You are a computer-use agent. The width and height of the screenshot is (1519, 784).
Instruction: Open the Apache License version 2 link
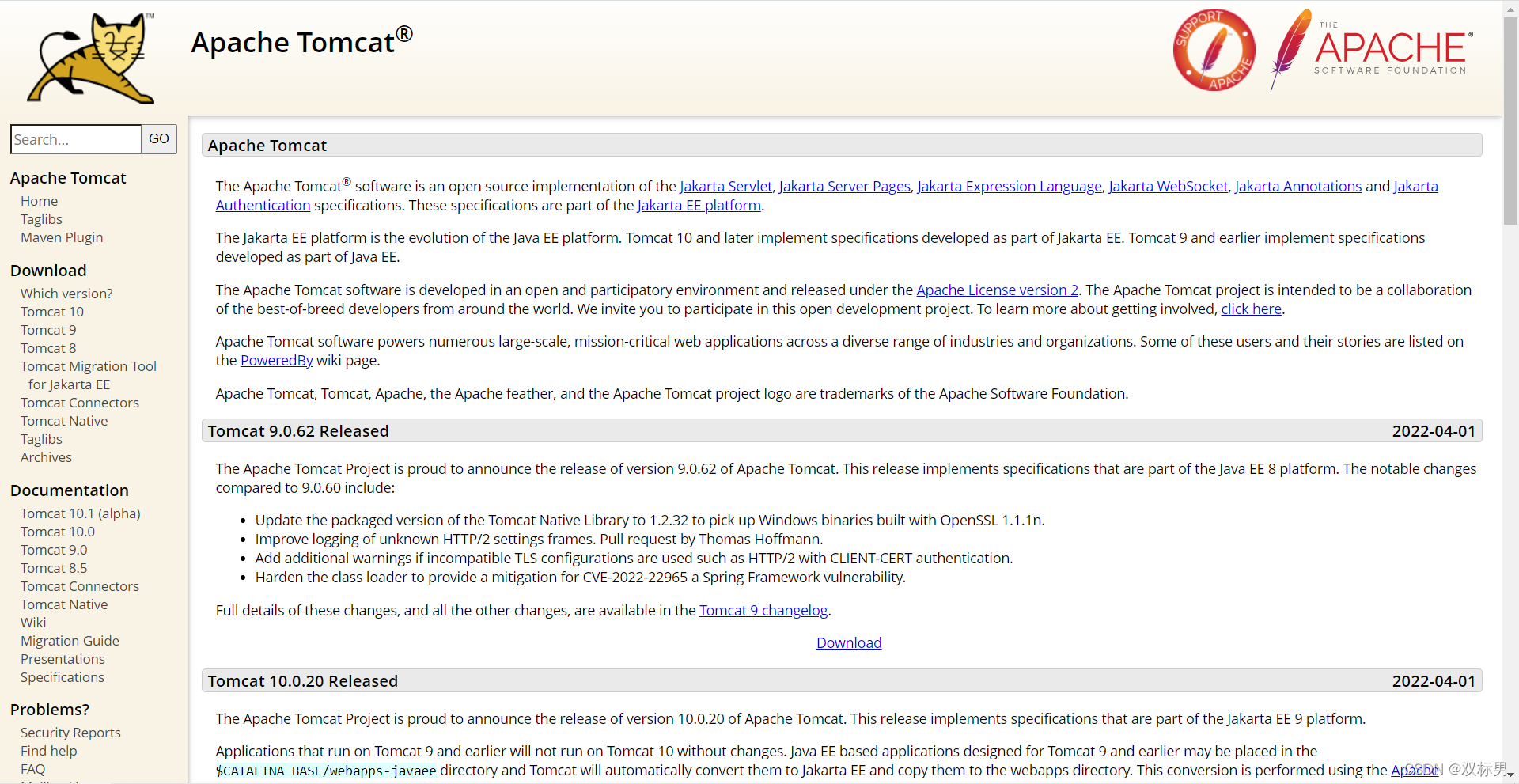pyautogui.click(x=998, y=290)
